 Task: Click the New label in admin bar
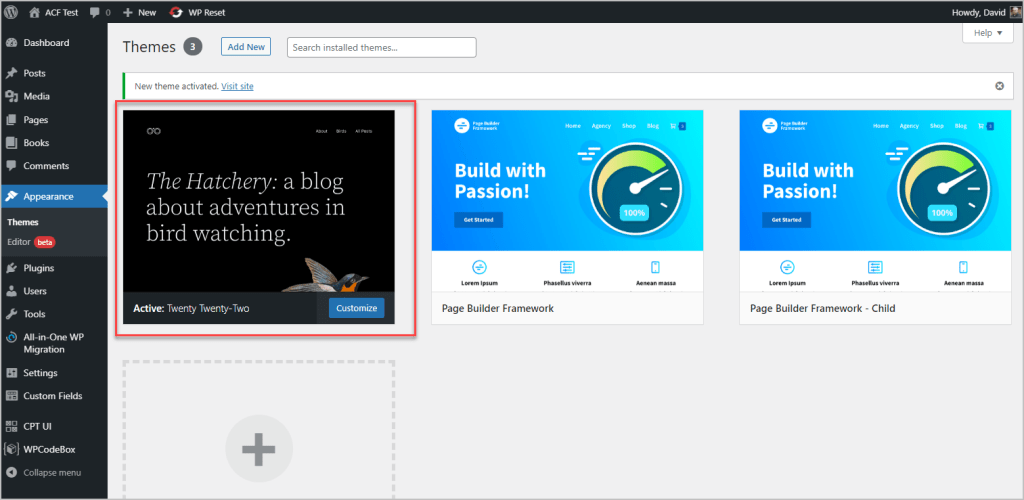(x=147, y=12)
